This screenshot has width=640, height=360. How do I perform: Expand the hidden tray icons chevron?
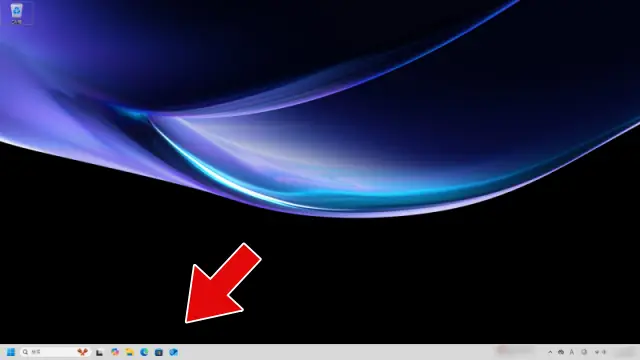point(550,352)
